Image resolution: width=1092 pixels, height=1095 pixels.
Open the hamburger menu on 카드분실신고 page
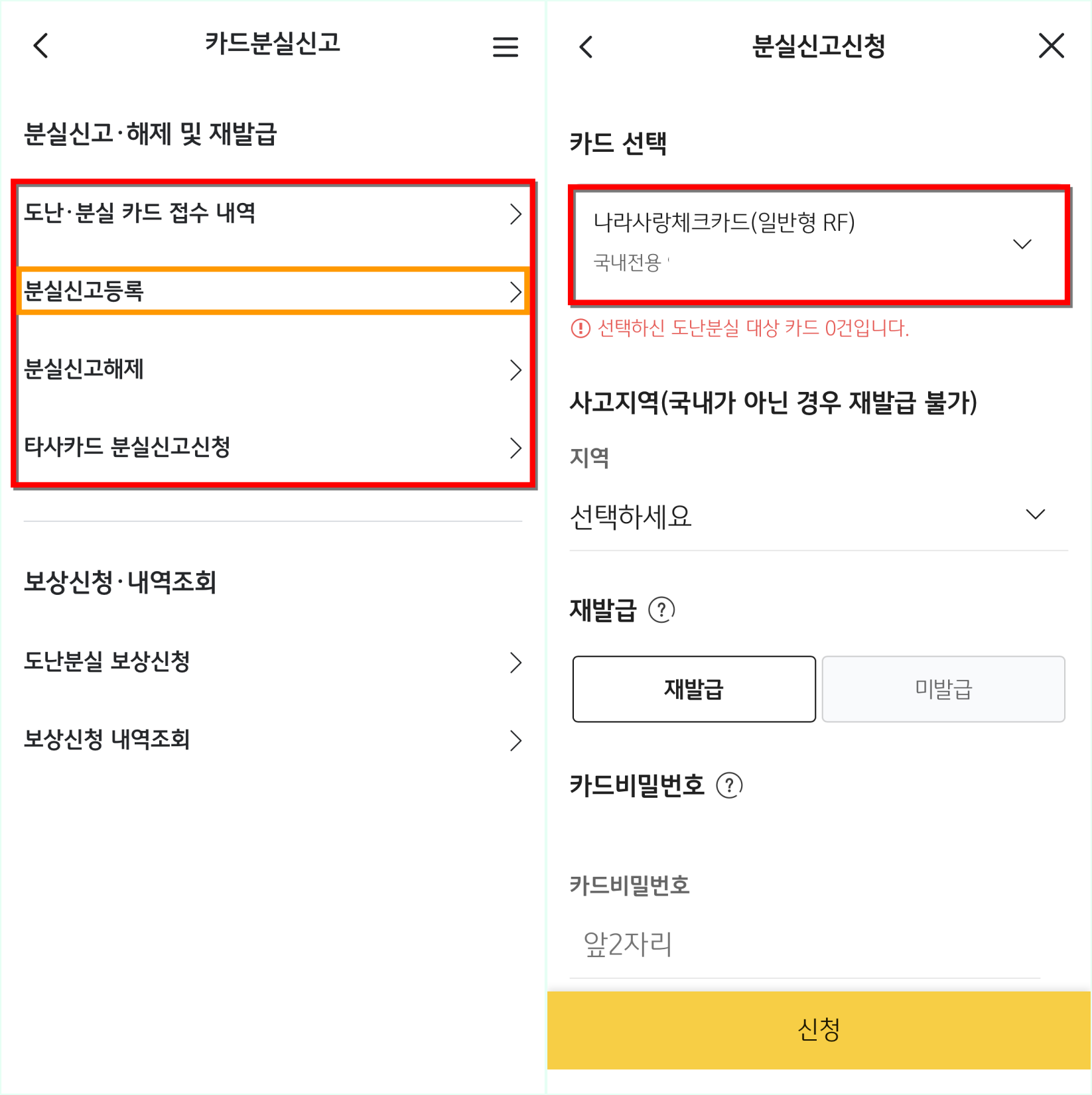(505, 46)
